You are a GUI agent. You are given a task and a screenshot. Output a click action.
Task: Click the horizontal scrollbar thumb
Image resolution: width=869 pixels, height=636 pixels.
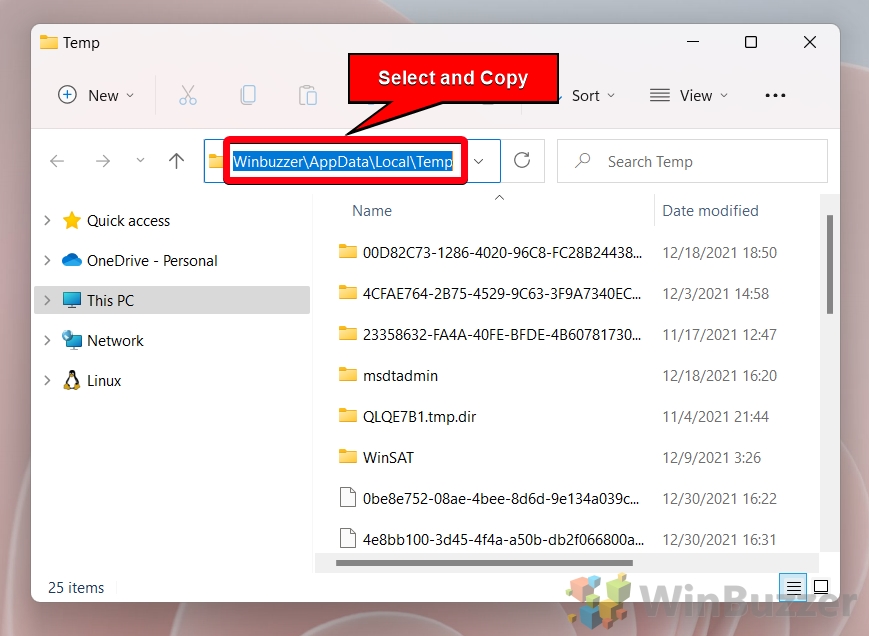pyautogui.click(x=484, y=562)
